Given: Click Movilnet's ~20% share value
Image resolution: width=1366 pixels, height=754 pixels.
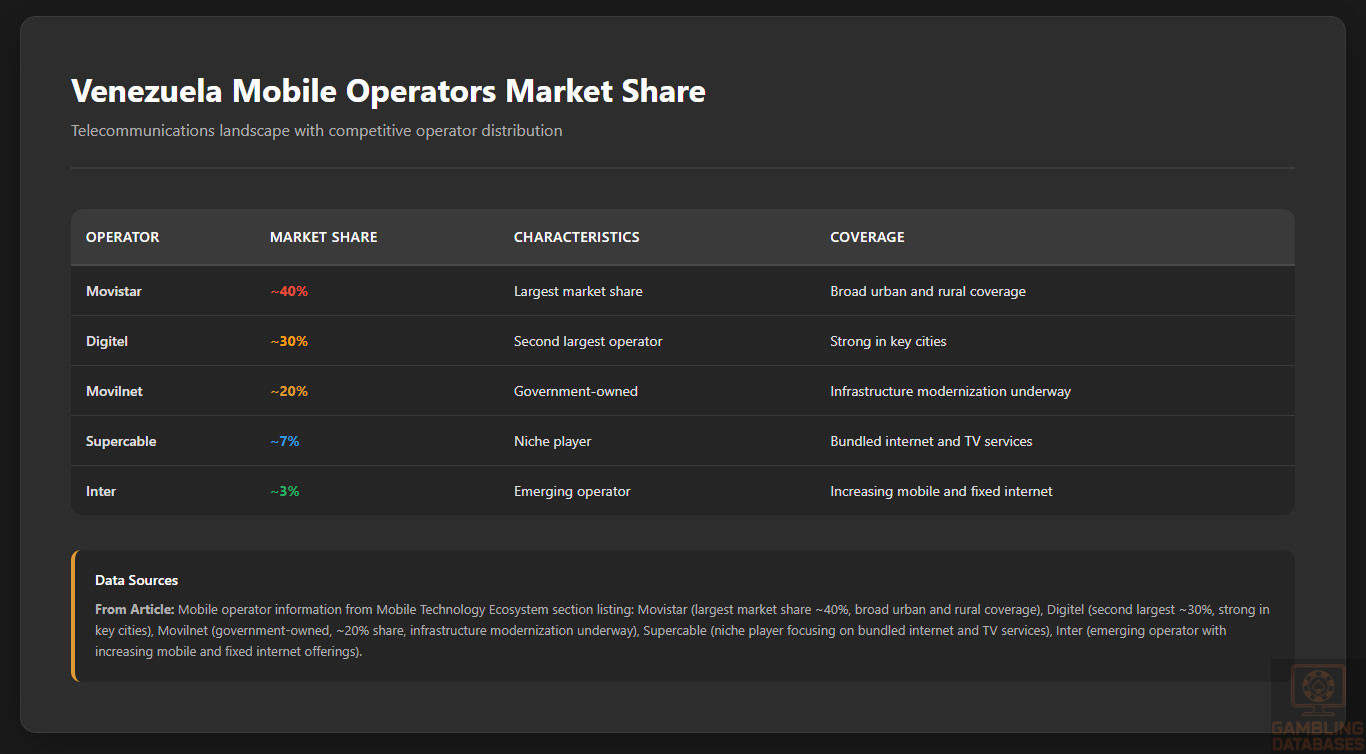Looking at the screenshot, I should pyautogui.click(x=289, y=391).
